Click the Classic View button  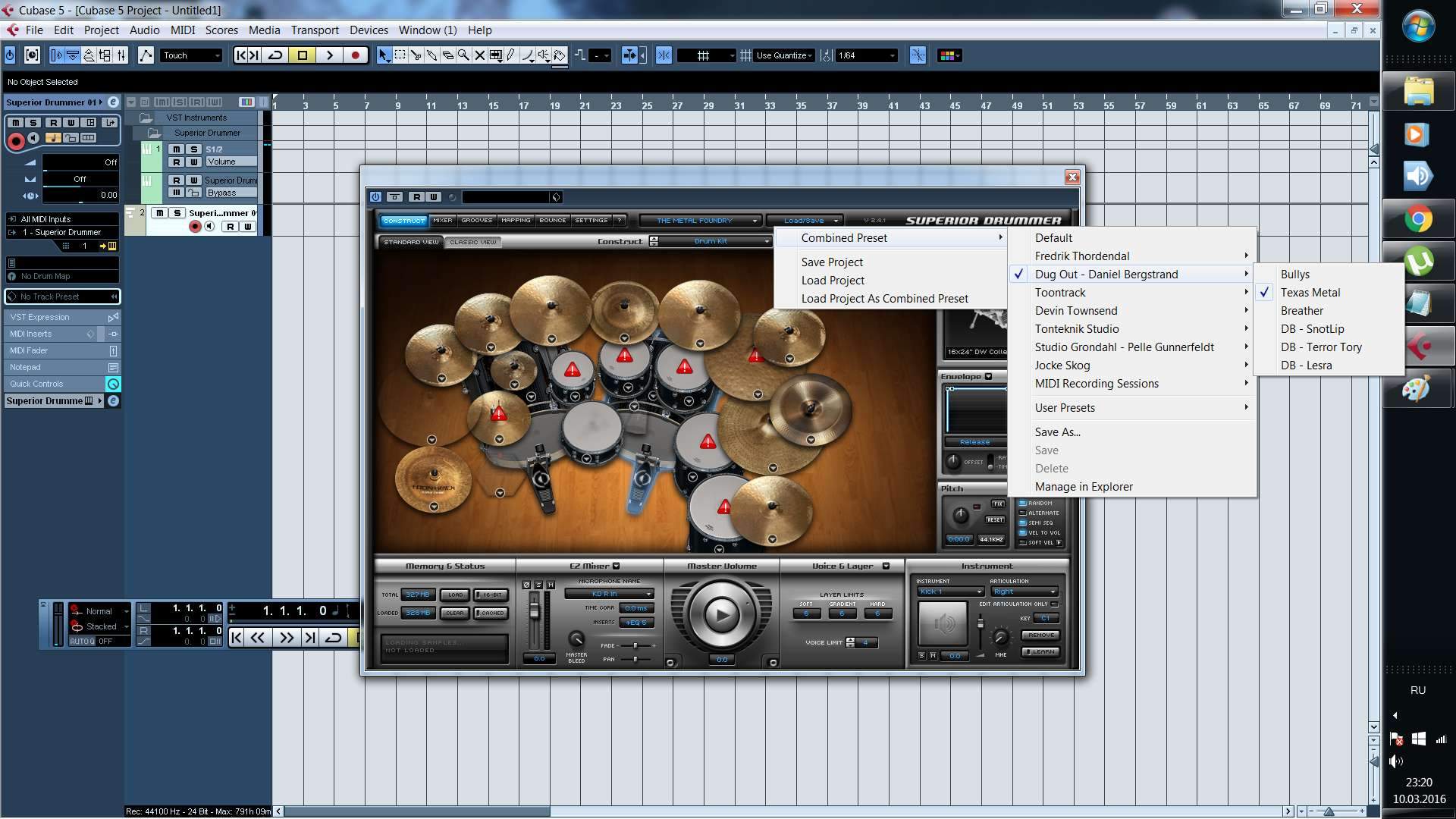coord(473,242)
